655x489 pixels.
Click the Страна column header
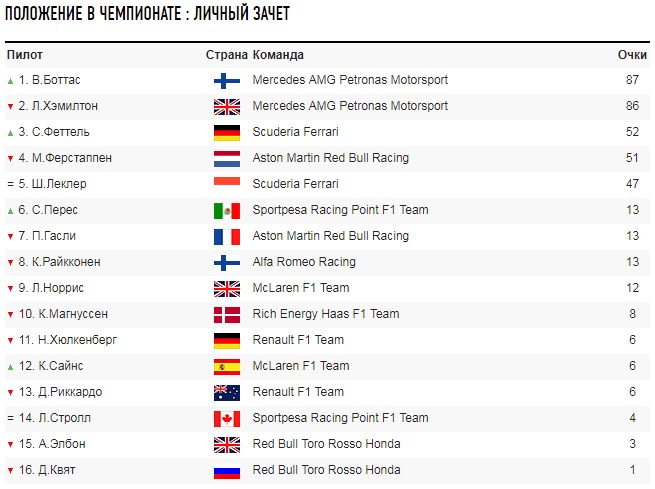click(x=226, y=55)
